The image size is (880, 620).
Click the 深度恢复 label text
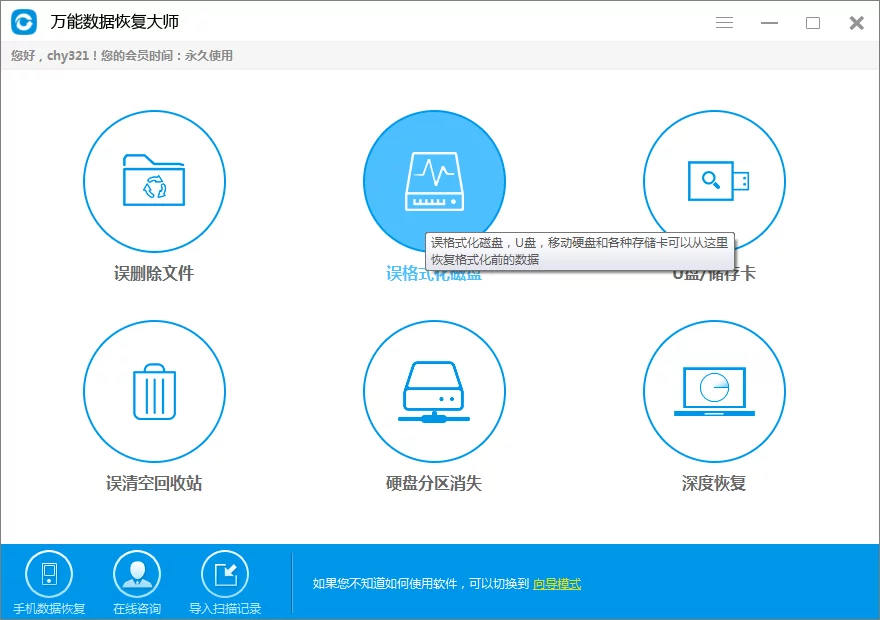click(x=714, y=483)
